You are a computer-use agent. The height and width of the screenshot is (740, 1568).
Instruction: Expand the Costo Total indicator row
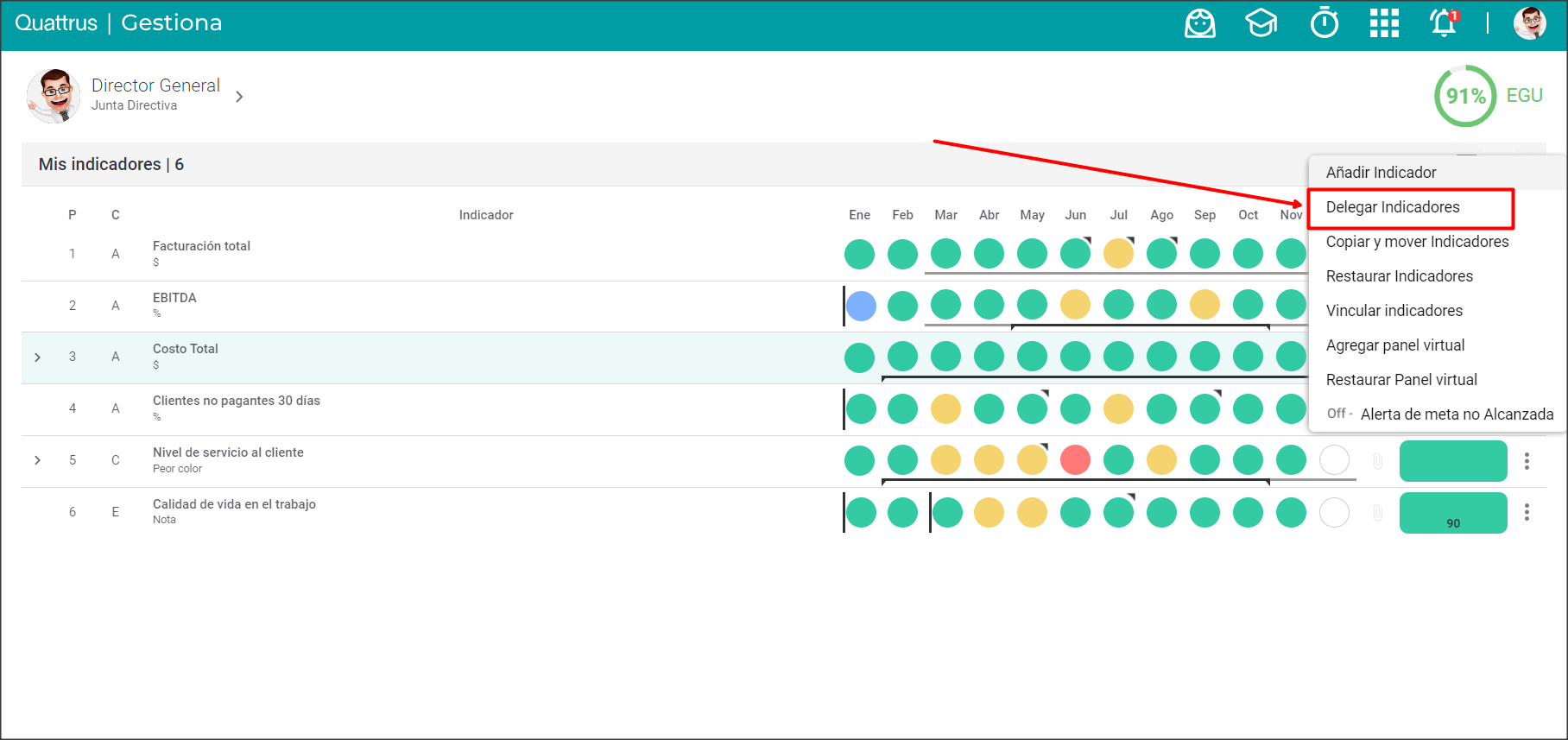pos(37,357)
